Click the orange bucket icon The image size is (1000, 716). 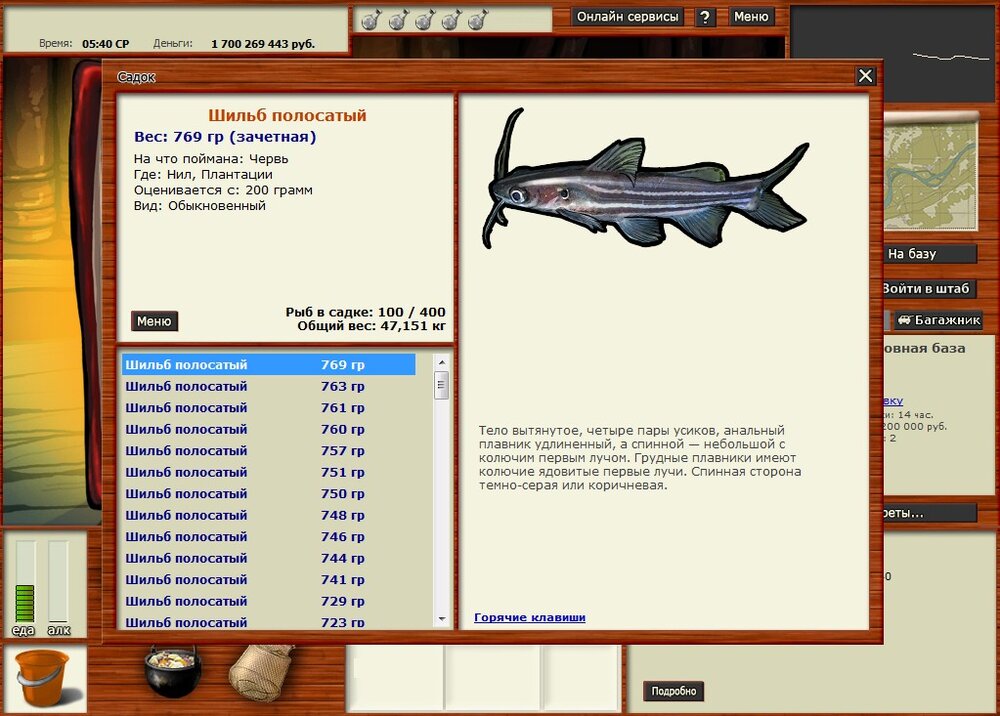[42, 677]
